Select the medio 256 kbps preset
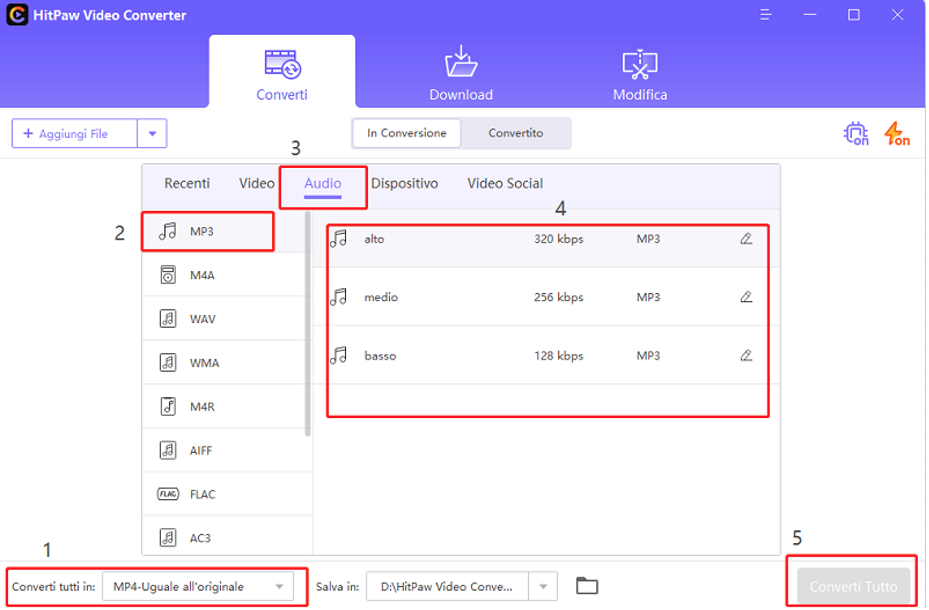Image resolution: width=929 pixels, height=610 pixels. pos(547,297)
